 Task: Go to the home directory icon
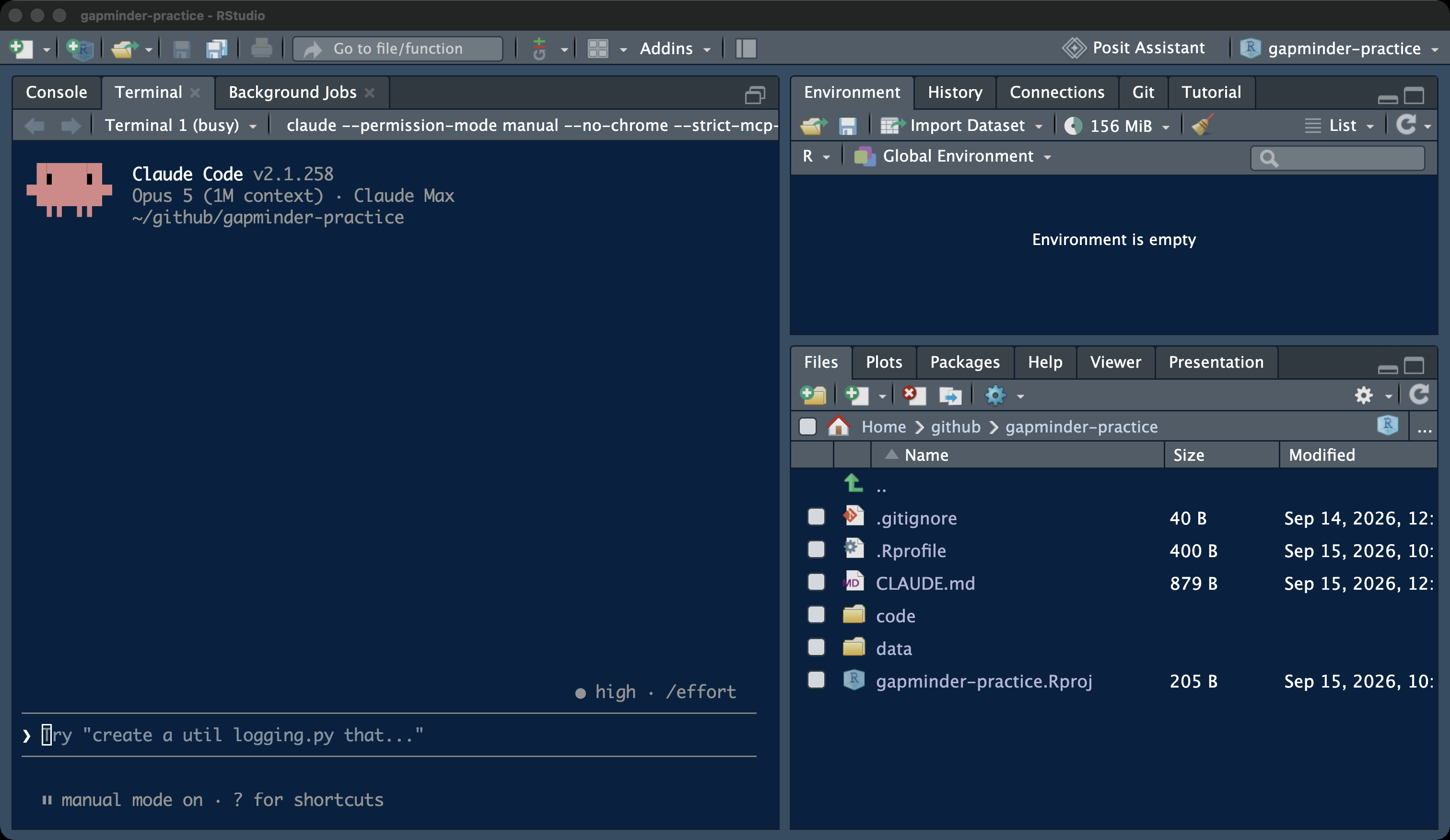(x=838, y=426)
